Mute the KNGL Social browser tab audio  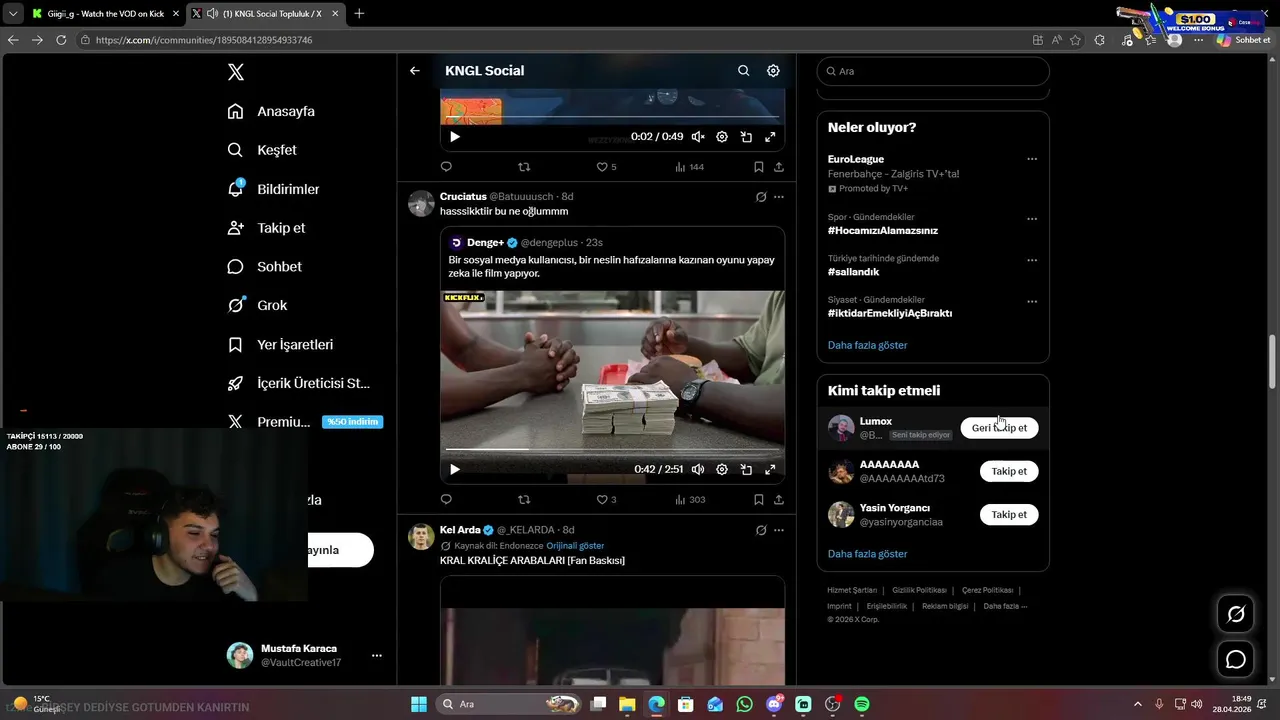[212, 14]
